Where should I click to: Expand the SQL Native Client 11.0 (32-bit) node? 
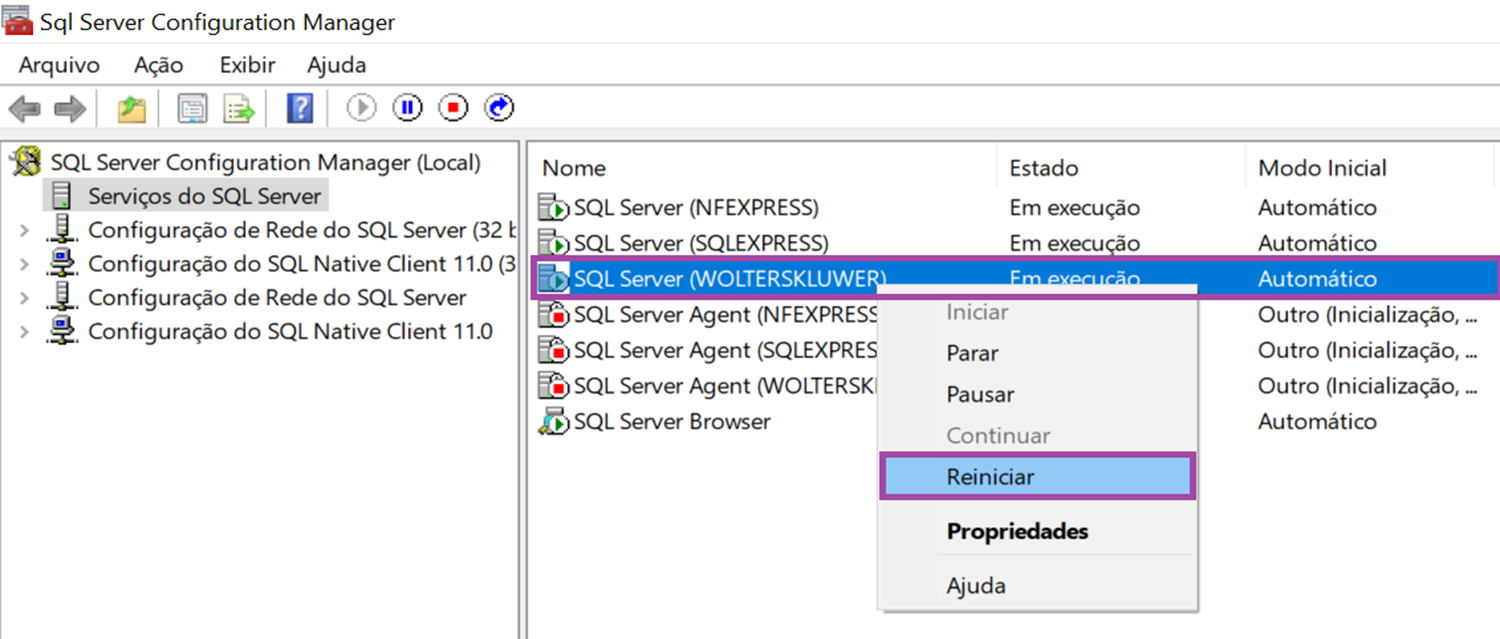pyautogui.click(x=25, y=264)
